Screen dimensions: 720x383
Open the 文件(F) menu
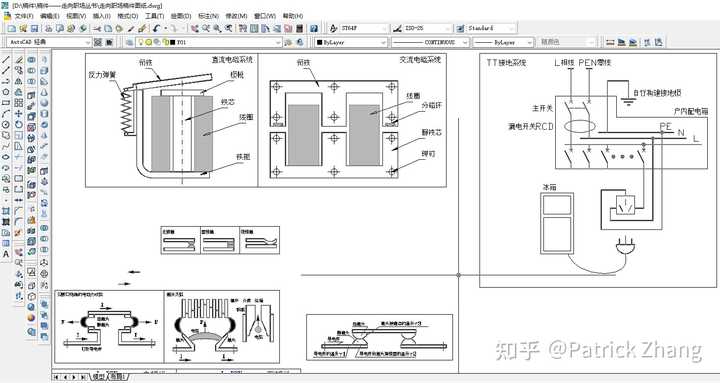[x=23, y=16]
